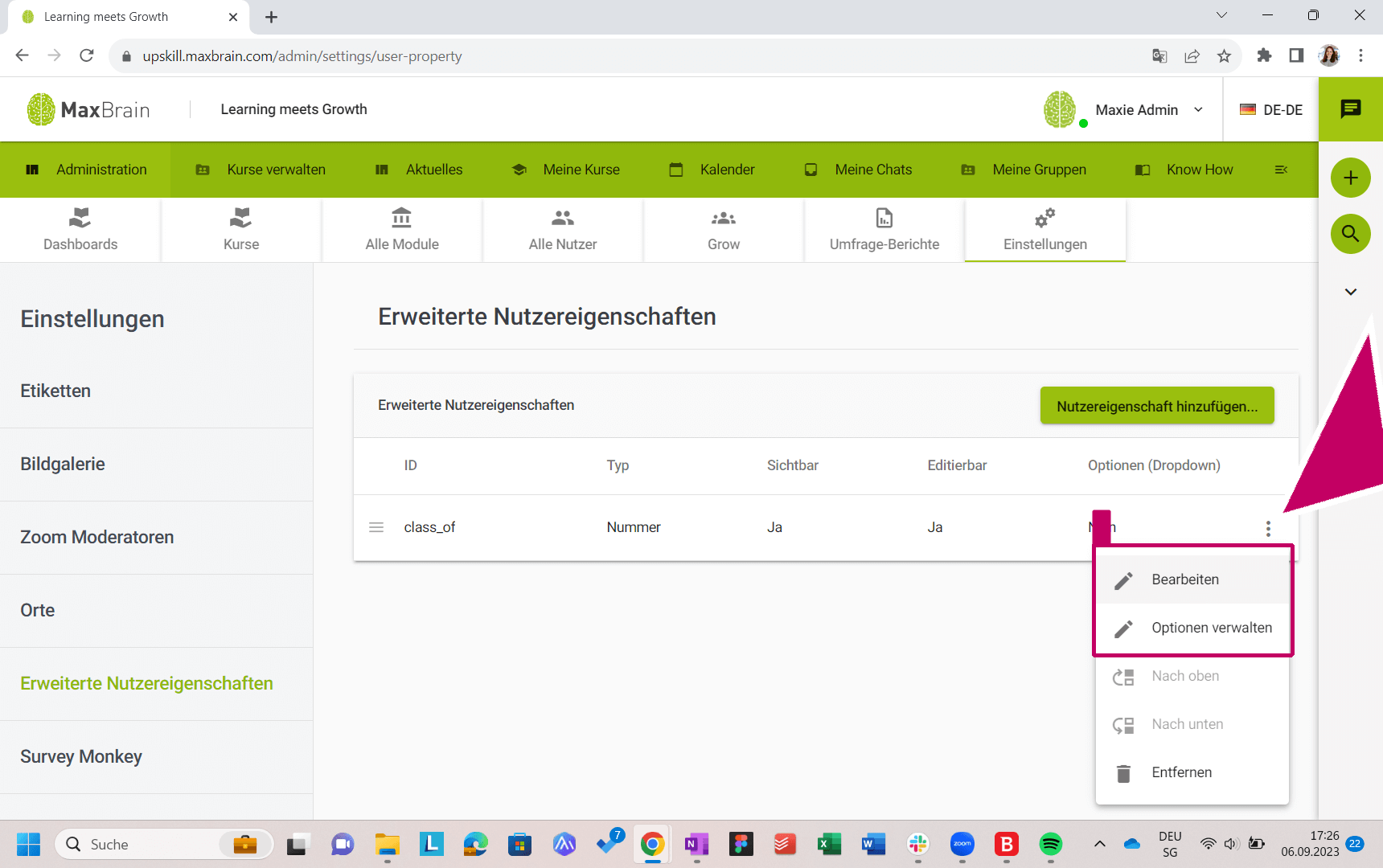Screen dimensions: 1383x868
Task: Show hidden system tray icons
Action: (x=1100, y=844)
